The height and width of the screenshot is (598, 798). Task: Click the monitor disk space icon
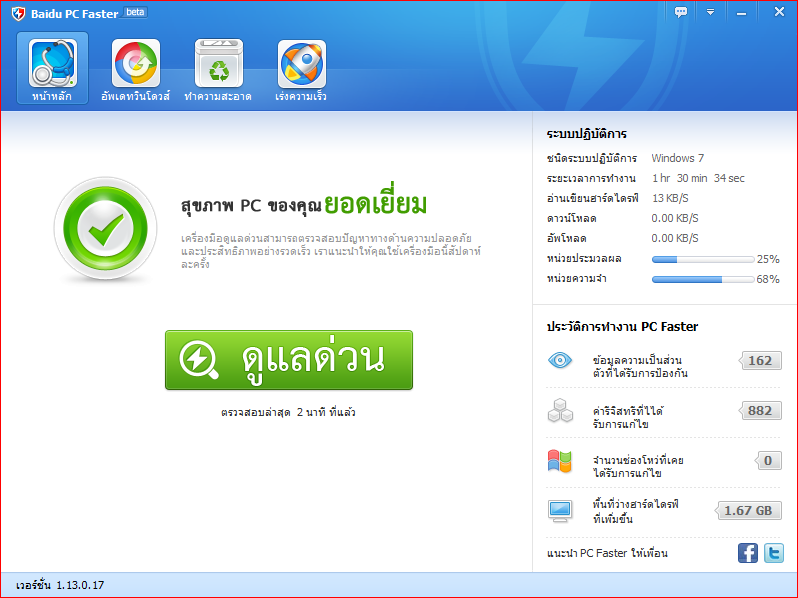pyautogui.click(x=560, y=510)
